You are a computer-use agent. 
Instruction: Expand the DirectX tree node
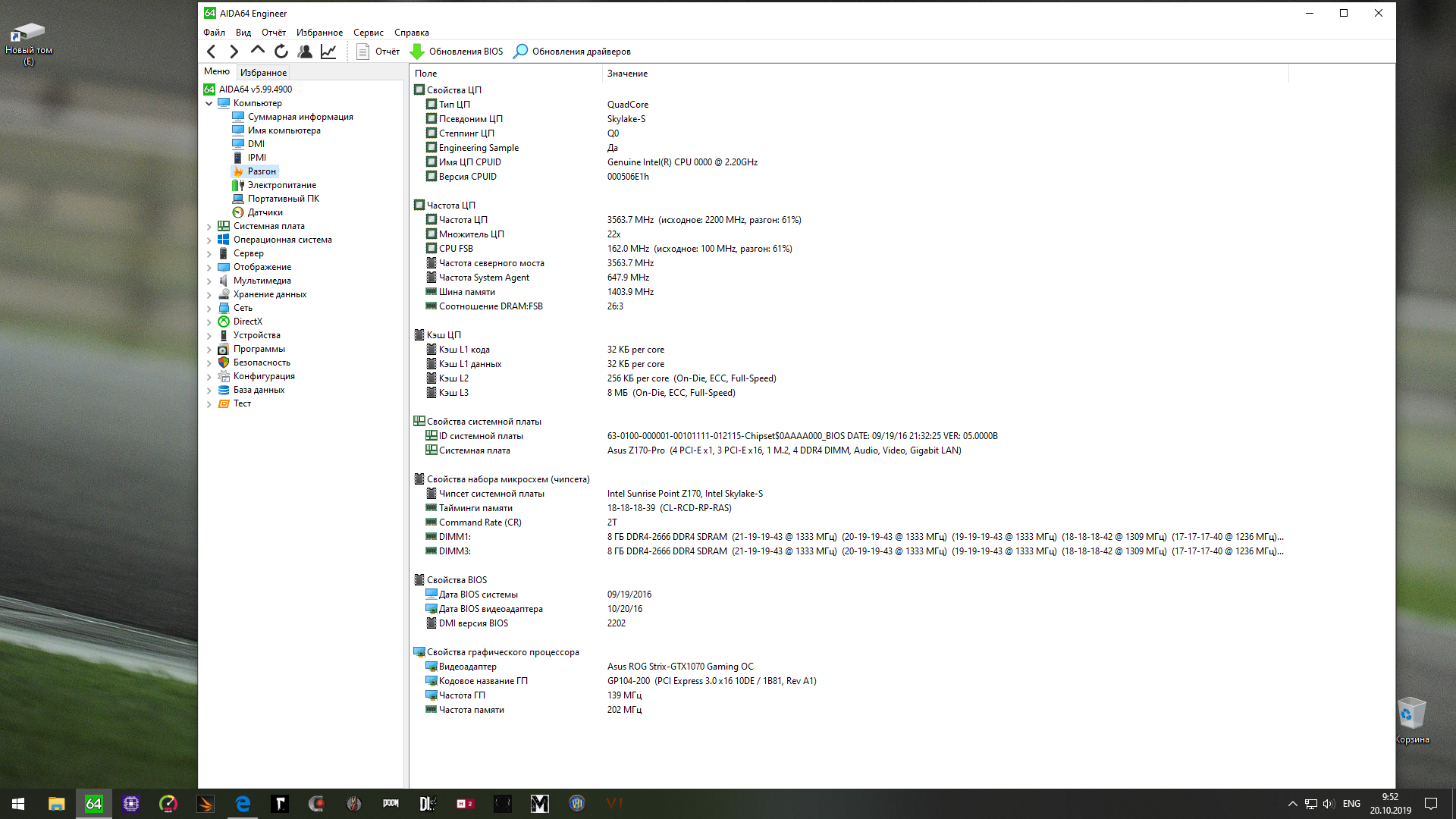209,322
